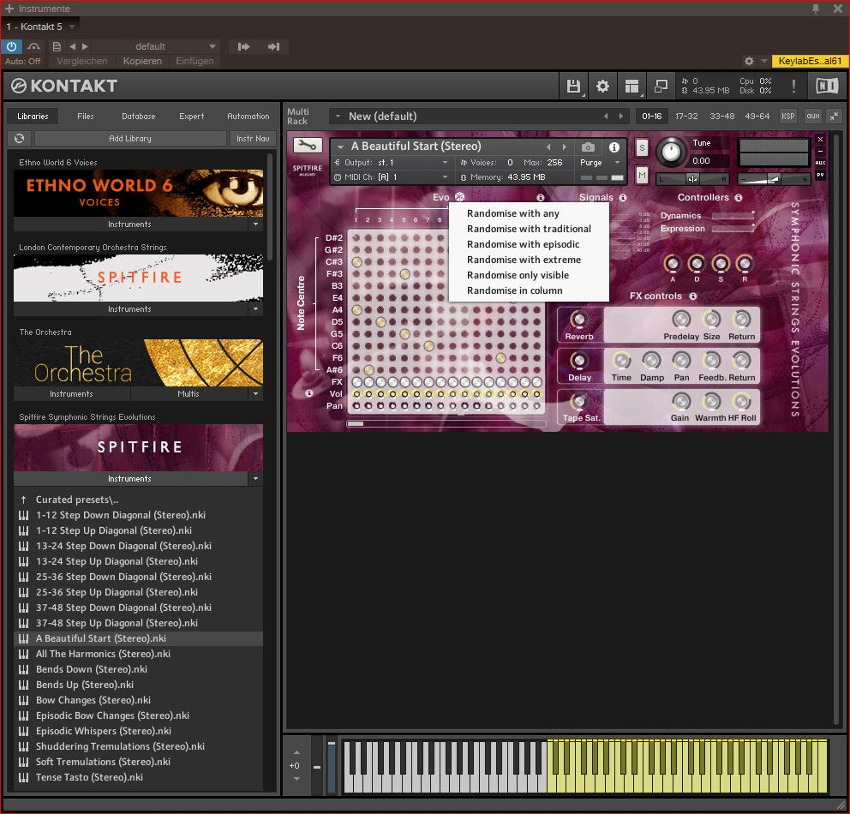The height and width of the screenshot is (814, 850).
Task: Toggle the Reverb on/off knob button
Action: (x=579, y=320)
